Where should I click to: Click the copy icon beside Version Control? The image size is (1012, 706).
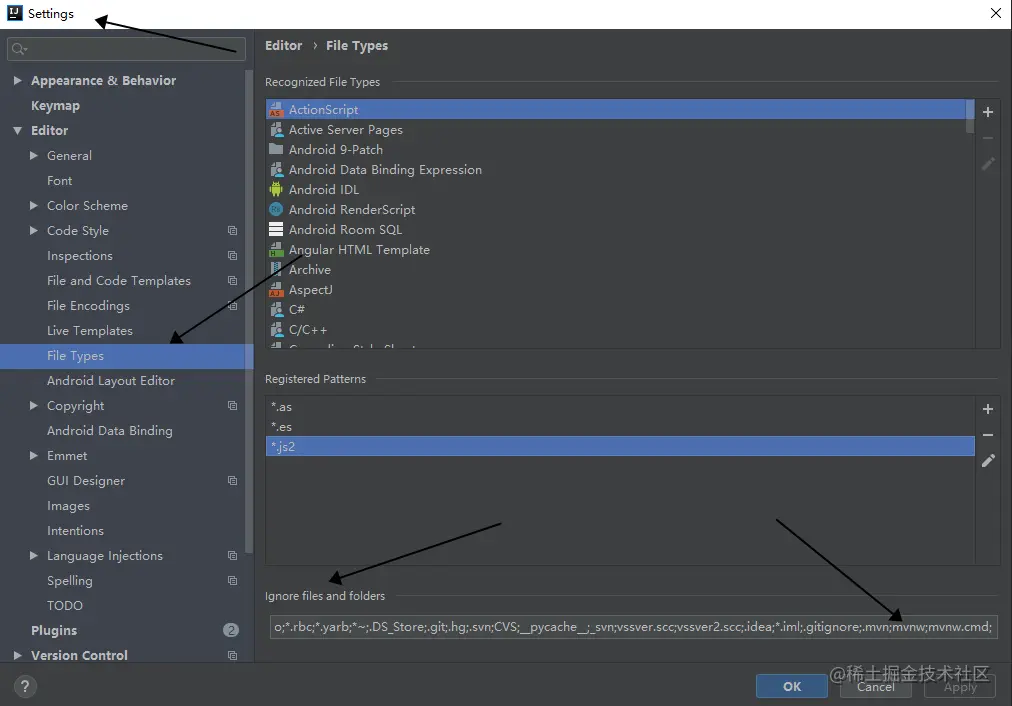232,656
